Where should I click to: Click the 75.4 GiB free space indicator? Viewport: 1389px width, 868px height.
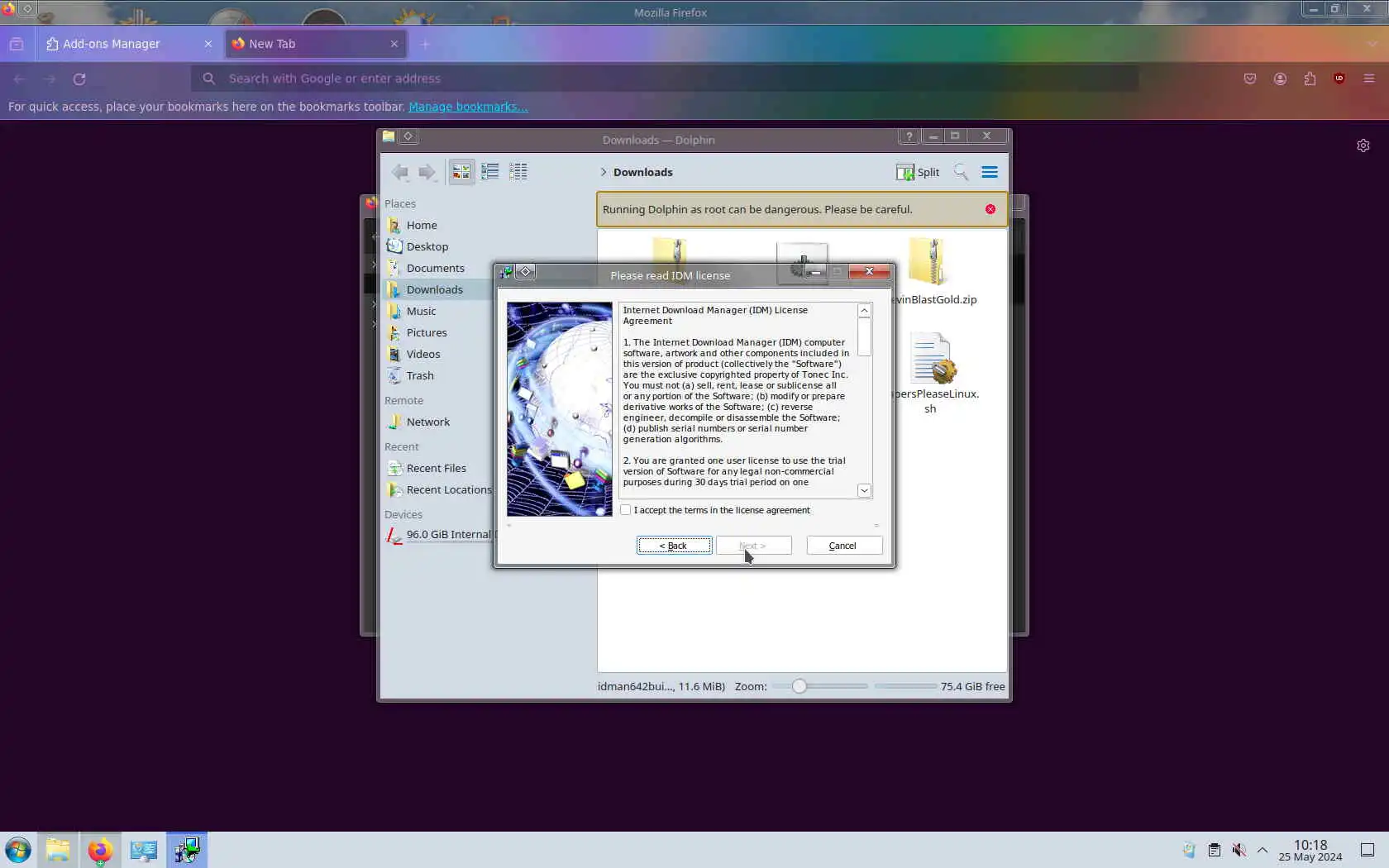coord(973,686)
